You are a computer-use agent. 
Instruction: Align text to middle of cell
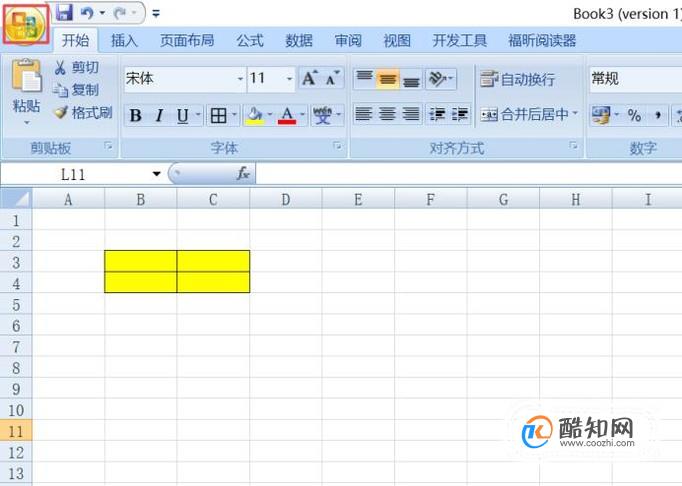388,79
